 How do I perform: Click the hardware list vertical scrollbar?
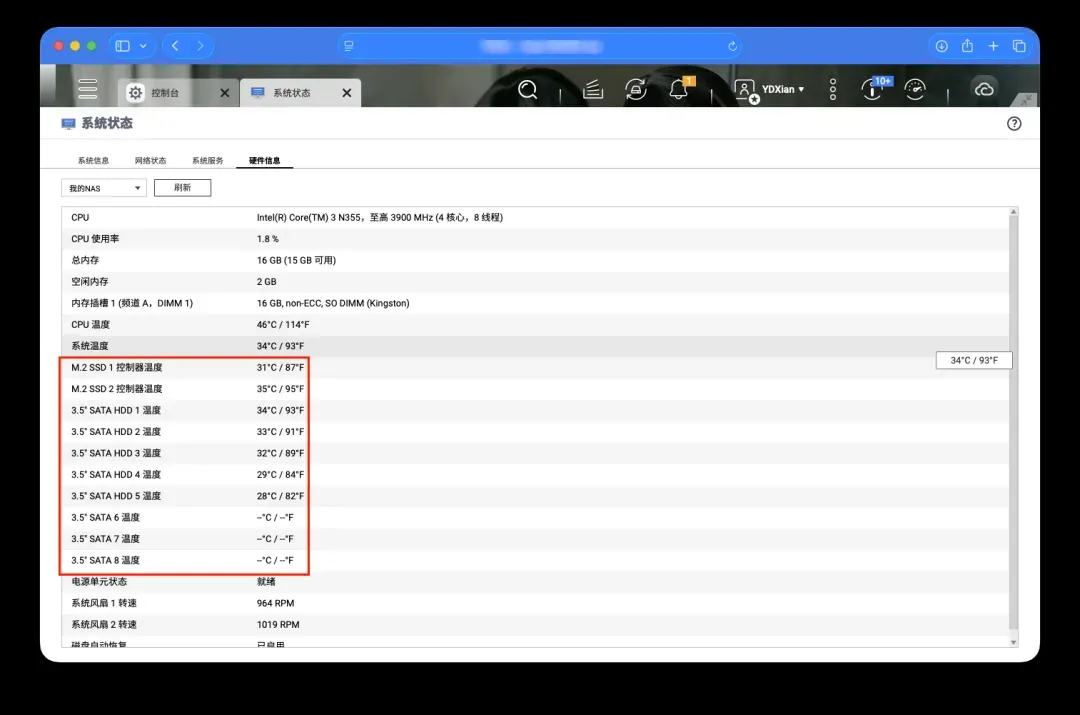[1015, 420]
